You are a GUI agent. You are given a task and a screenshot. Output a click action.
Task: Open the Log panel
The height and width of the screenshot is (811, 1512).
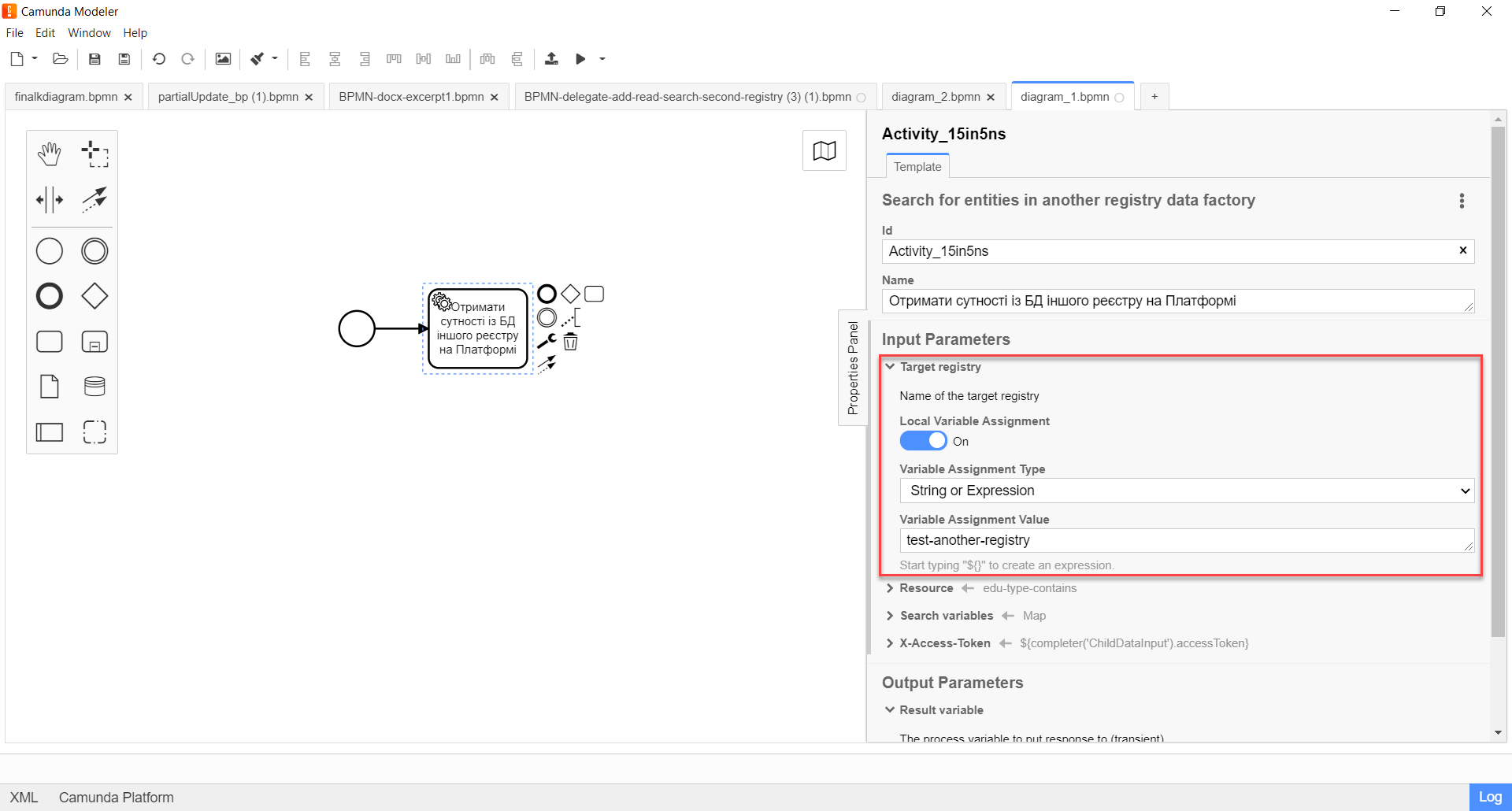click(x=1490, y=797)
